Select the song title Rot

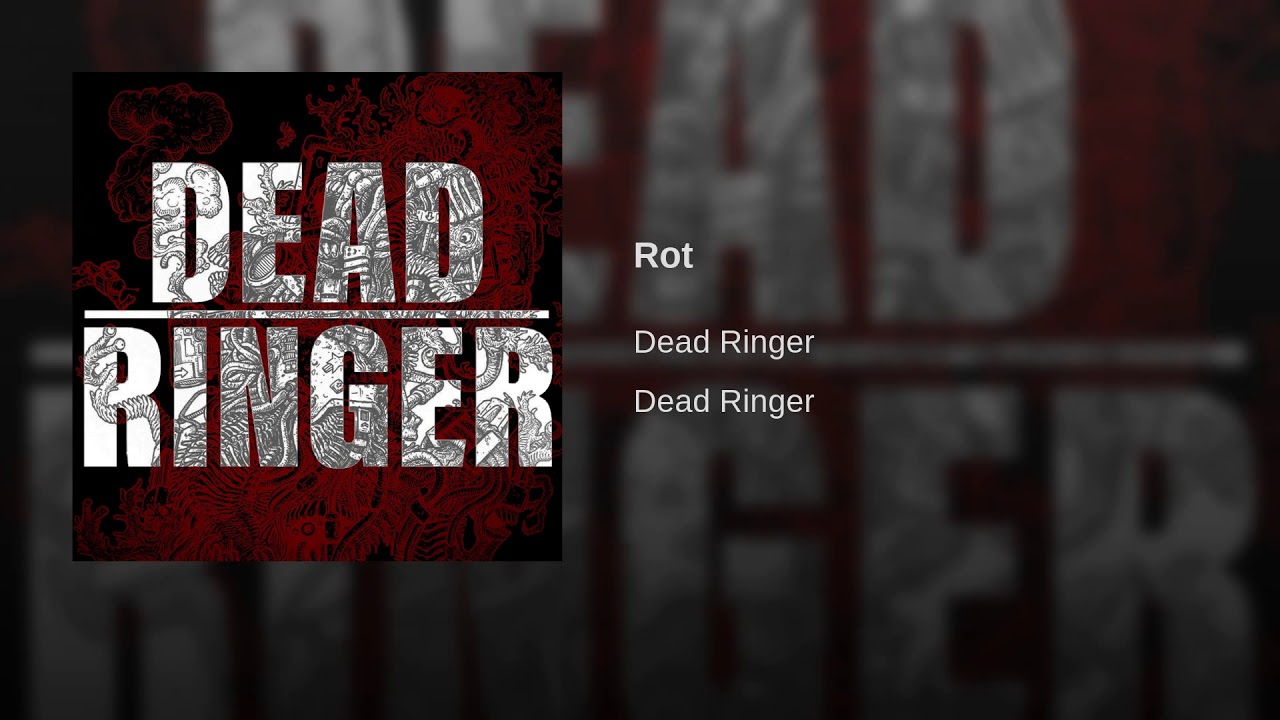pos(663,256)
